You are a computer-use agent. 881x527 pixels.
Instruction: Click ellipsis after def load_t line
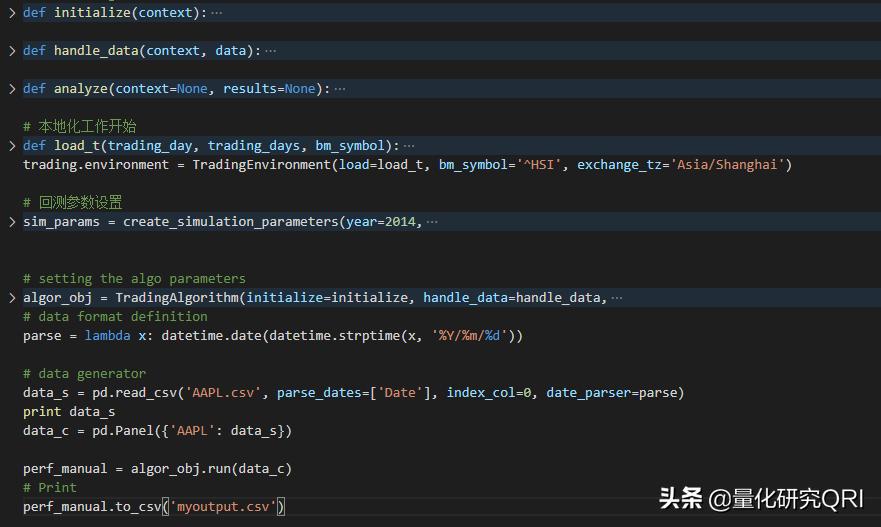click(x=409, y=146)
